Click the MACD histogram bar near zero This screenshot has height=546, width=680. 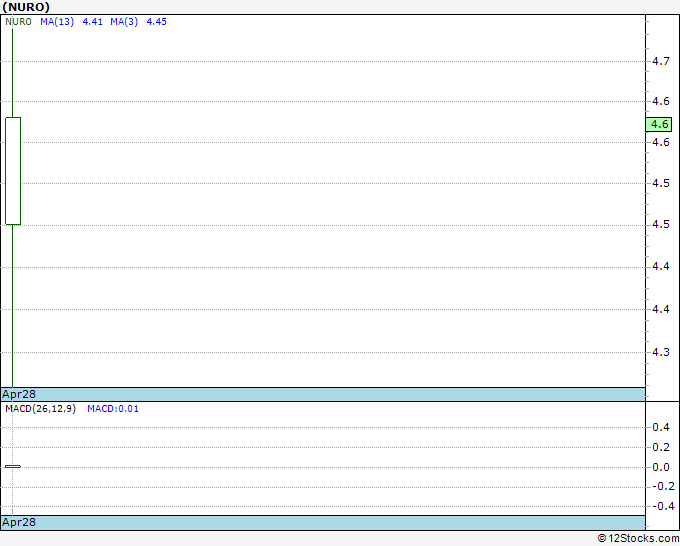click(13, 466)
